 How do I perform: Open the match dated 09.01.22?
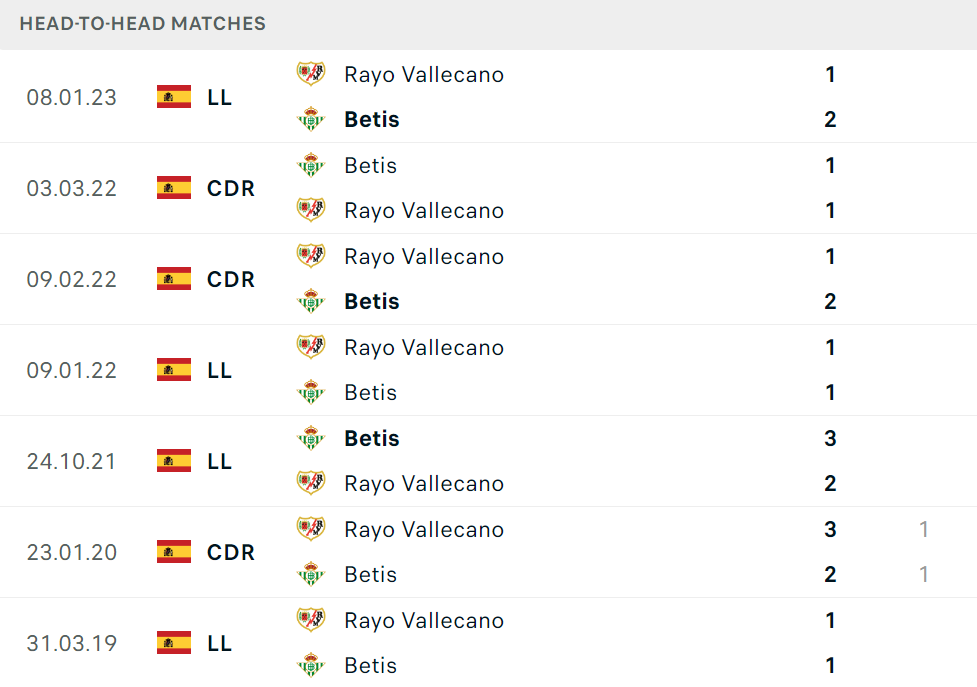[488, 370]
